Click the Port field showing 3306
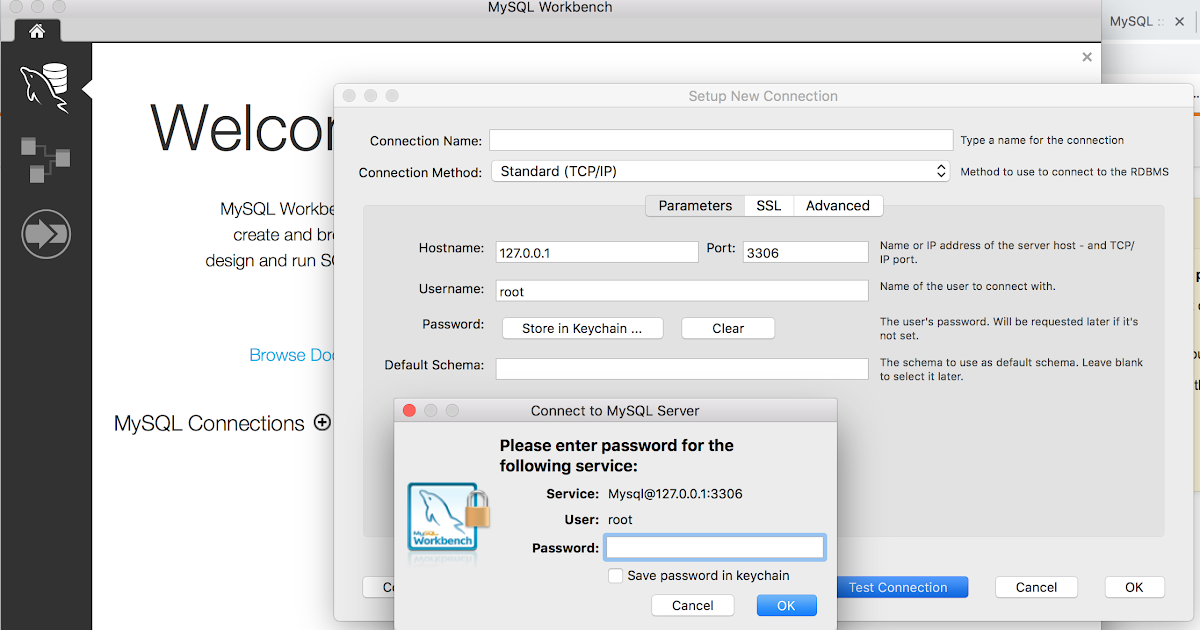The width and height of the screenshot is (1200, 630). (x=806, y=252)
